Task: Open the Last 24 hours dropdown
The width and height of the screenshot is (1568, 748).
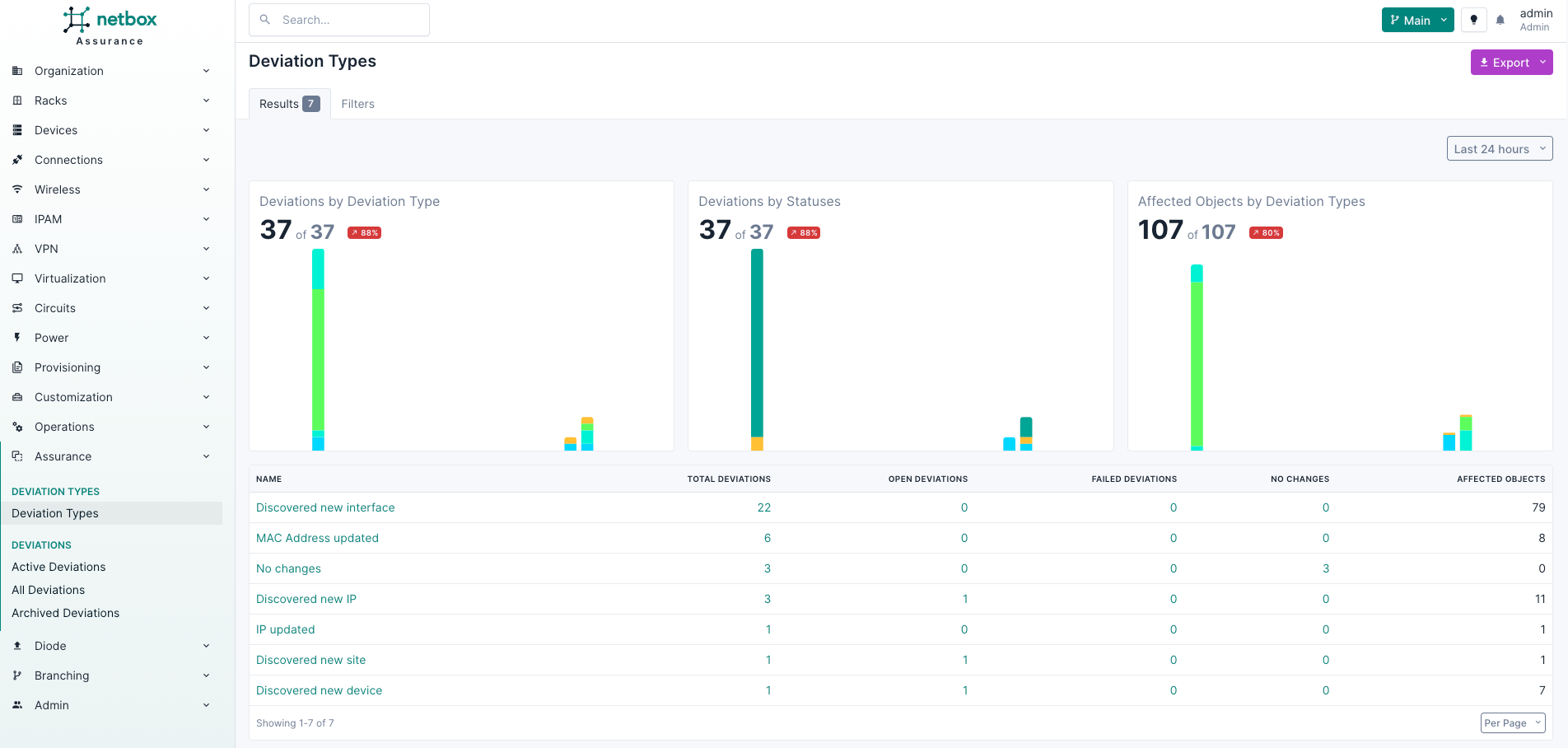Action: (x=1499, y=149)
